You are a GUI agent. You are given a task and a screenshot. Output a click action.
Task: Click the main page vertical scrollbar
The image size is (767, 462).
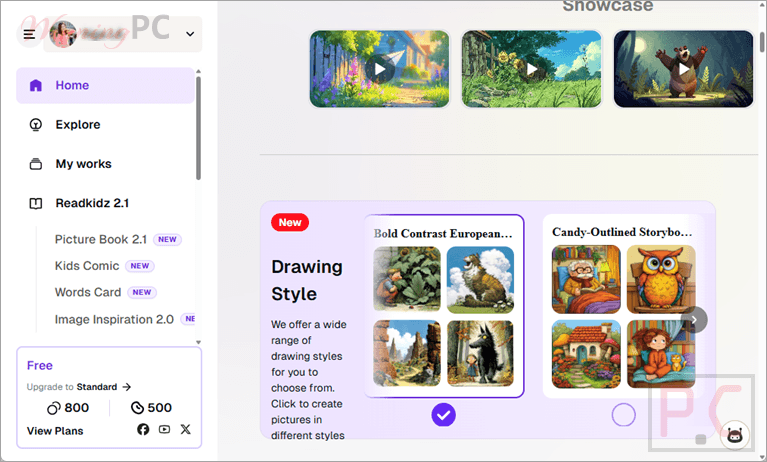click(x=762, y=42)
